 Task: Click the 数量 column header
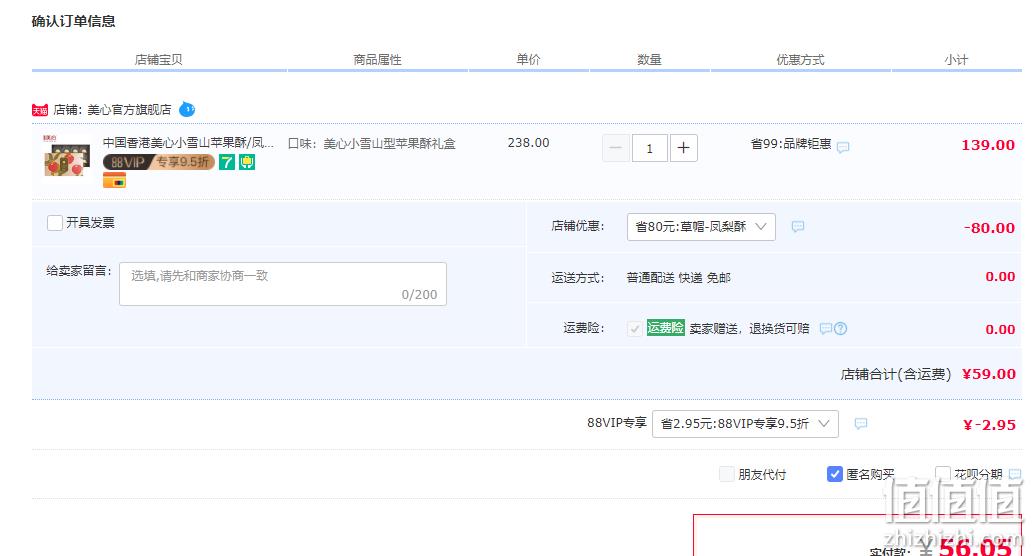coord(649,60)
